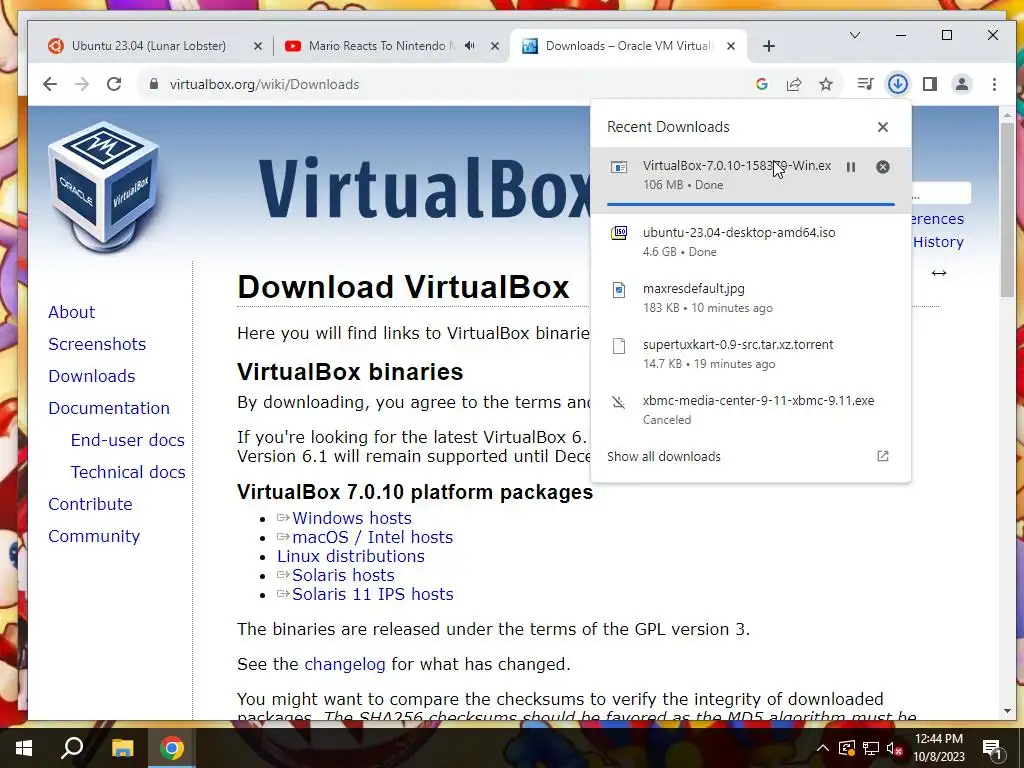The image size is (1024, 768).
Task: Open Solaris 11 IPS hosts link
Action: [372, 594]
